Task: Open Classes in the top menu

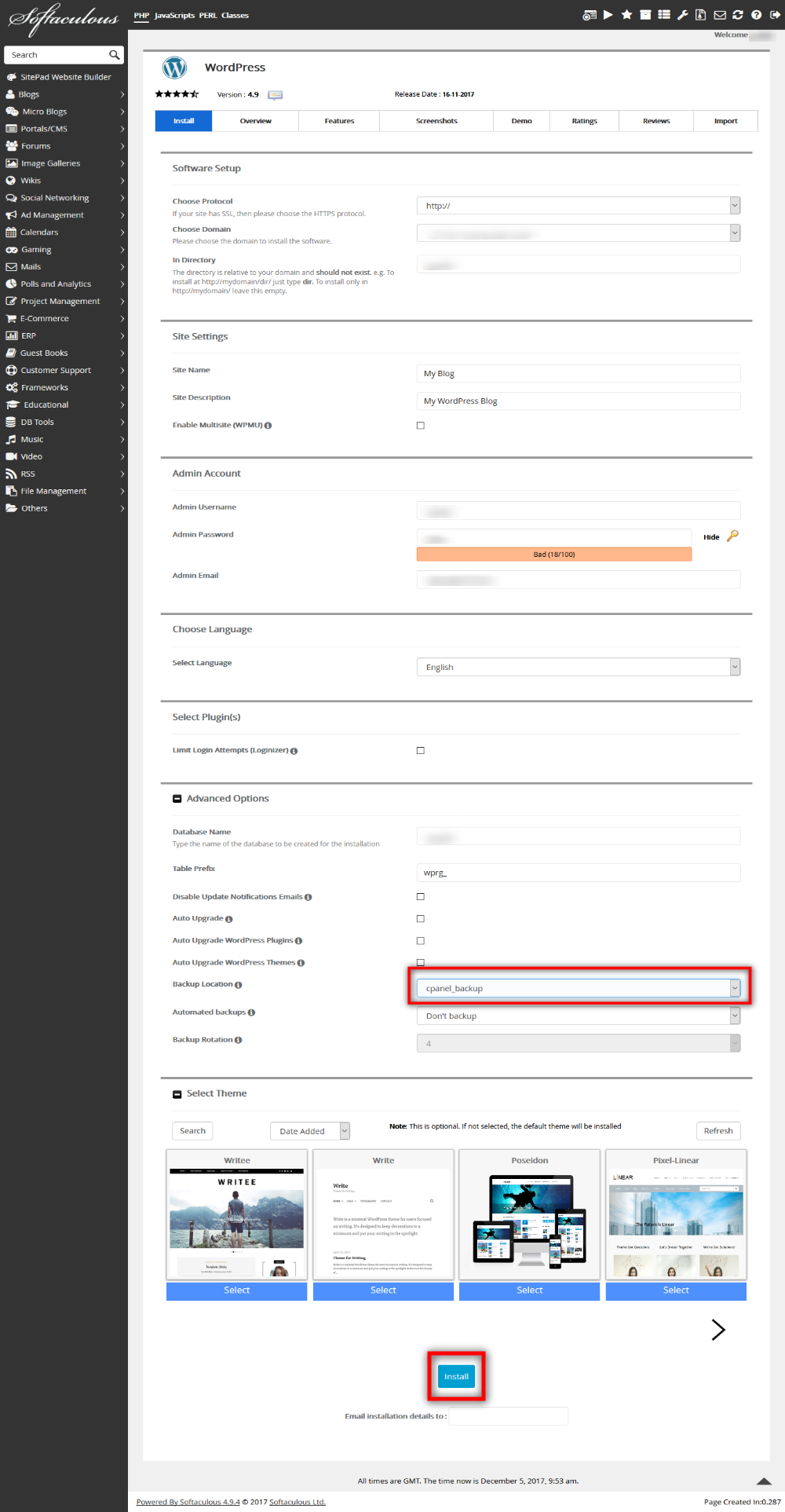Action: (x=235, y=16)
